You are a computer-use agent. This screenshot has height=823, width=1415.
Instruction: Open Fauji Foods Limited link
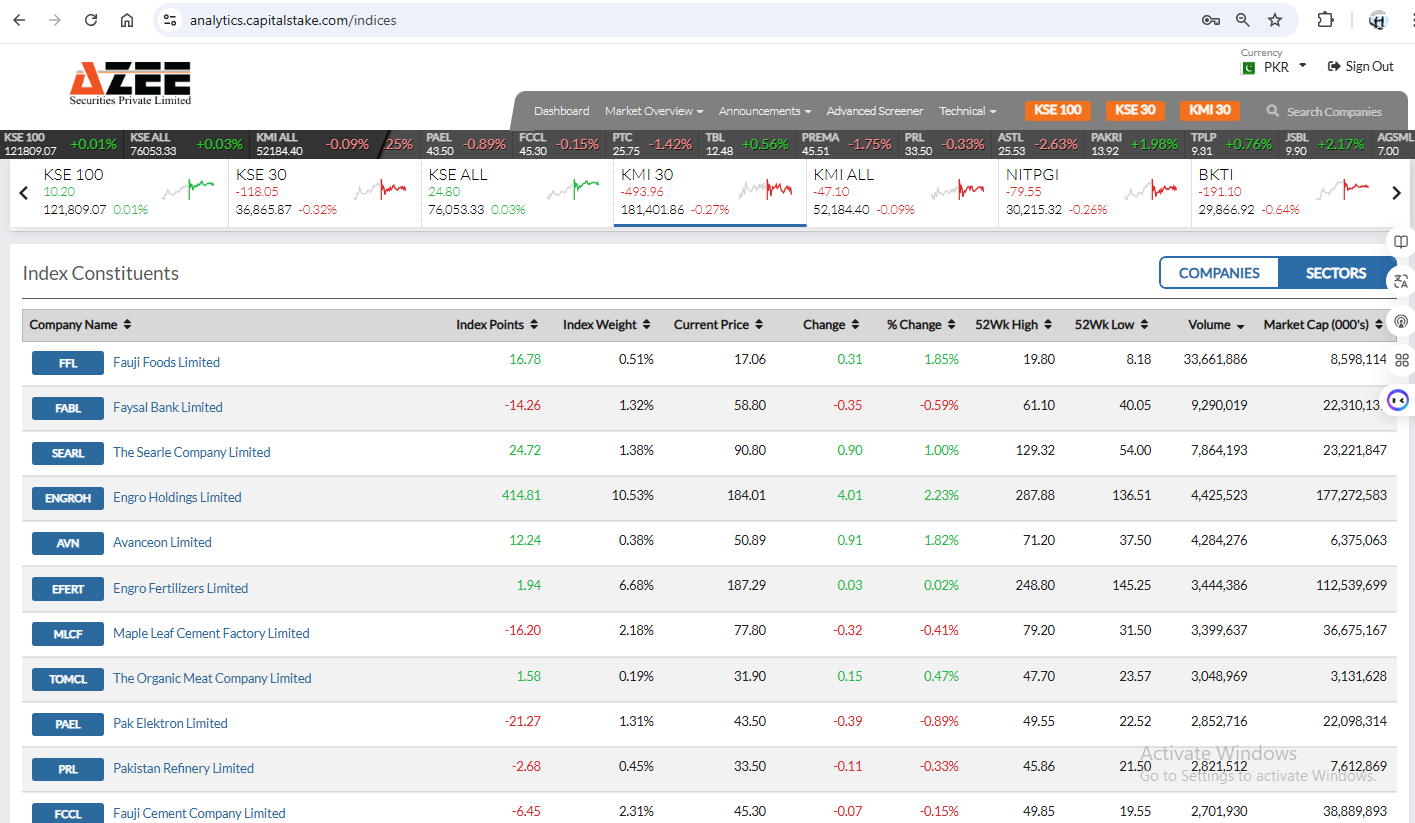166,362
